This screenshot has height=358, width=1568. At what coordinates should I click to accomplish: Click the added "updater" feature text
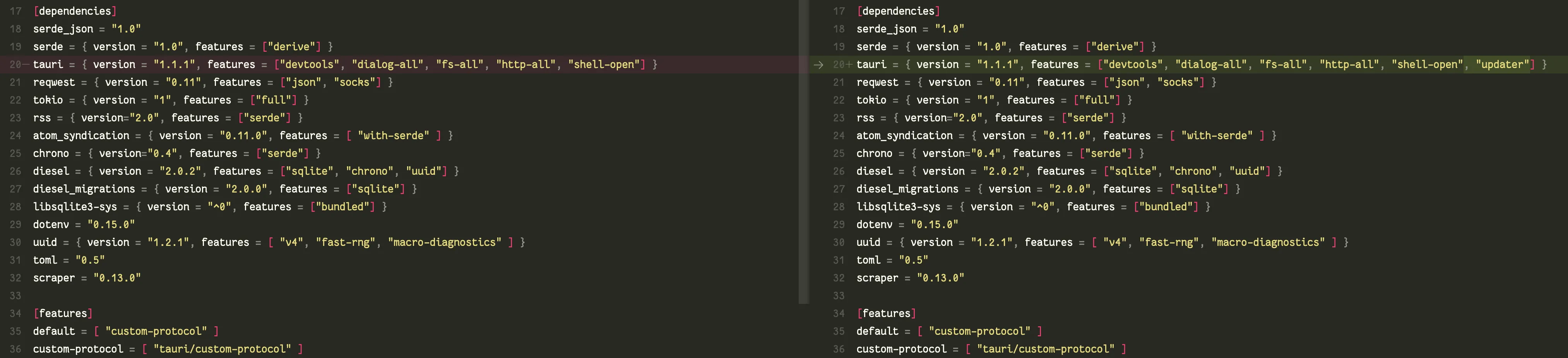pos(1502,65)
